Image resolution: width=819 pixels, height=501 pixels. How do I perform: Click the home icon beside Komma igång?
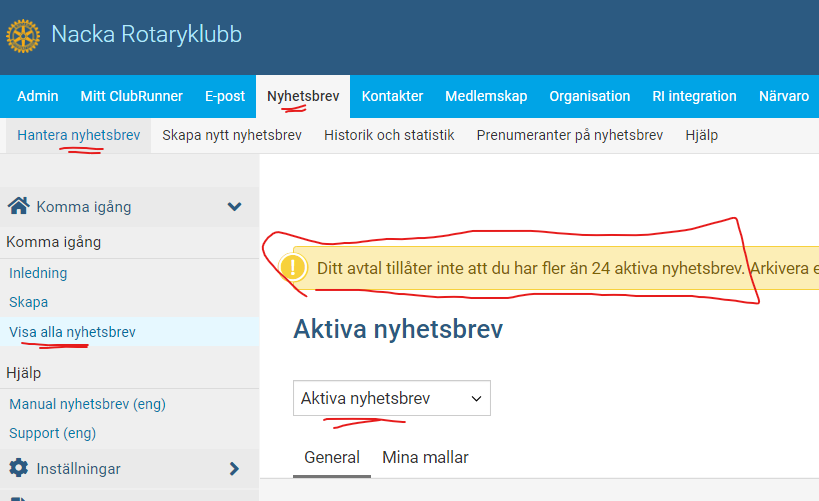tap(18, 207)
